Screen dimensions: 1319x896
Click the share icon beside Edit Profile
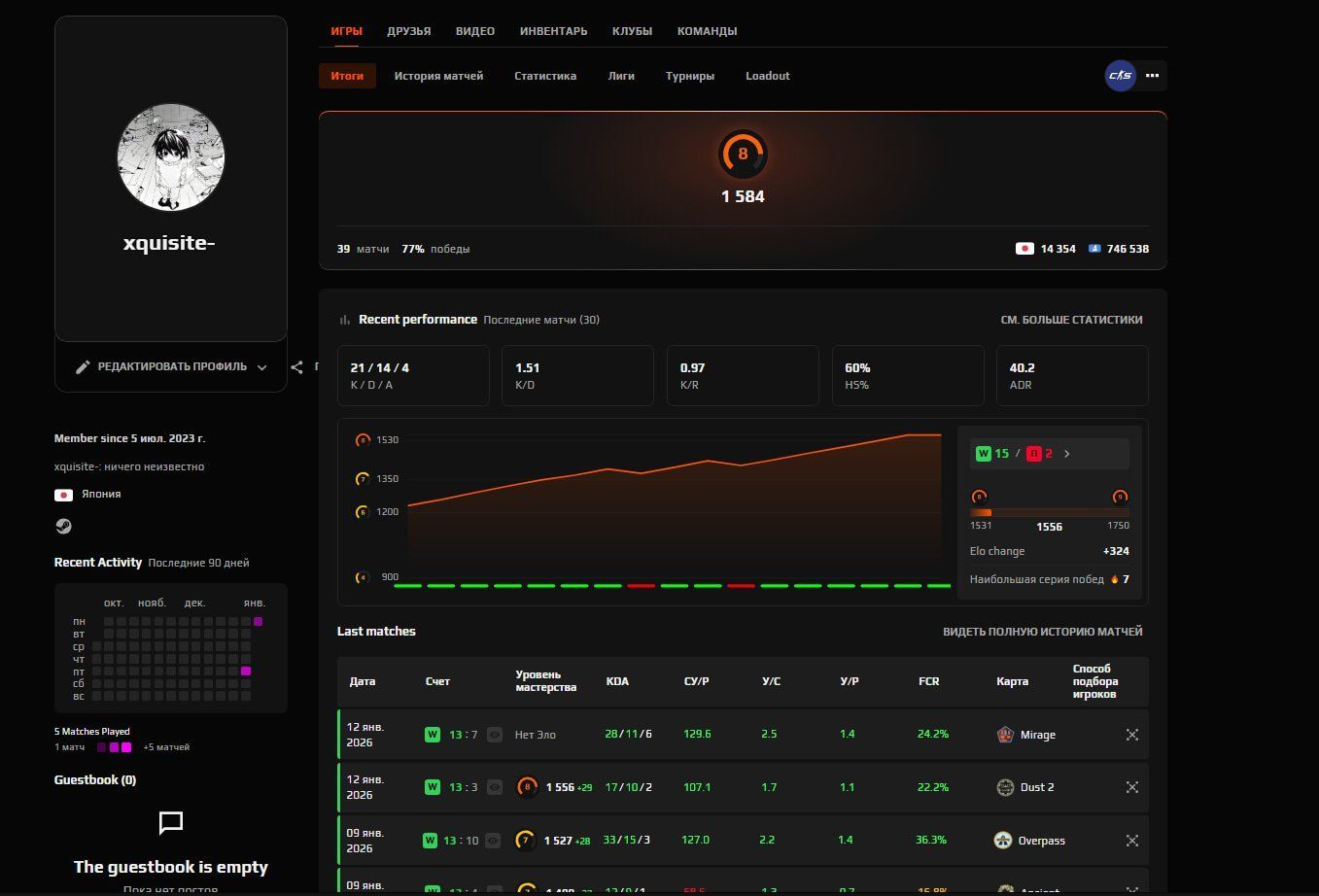point(297,367)
